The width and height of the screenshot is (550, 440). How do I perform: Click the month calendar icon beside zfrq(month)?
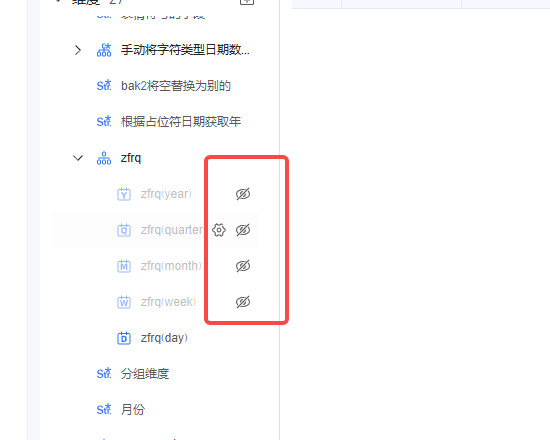coord(124,266)
